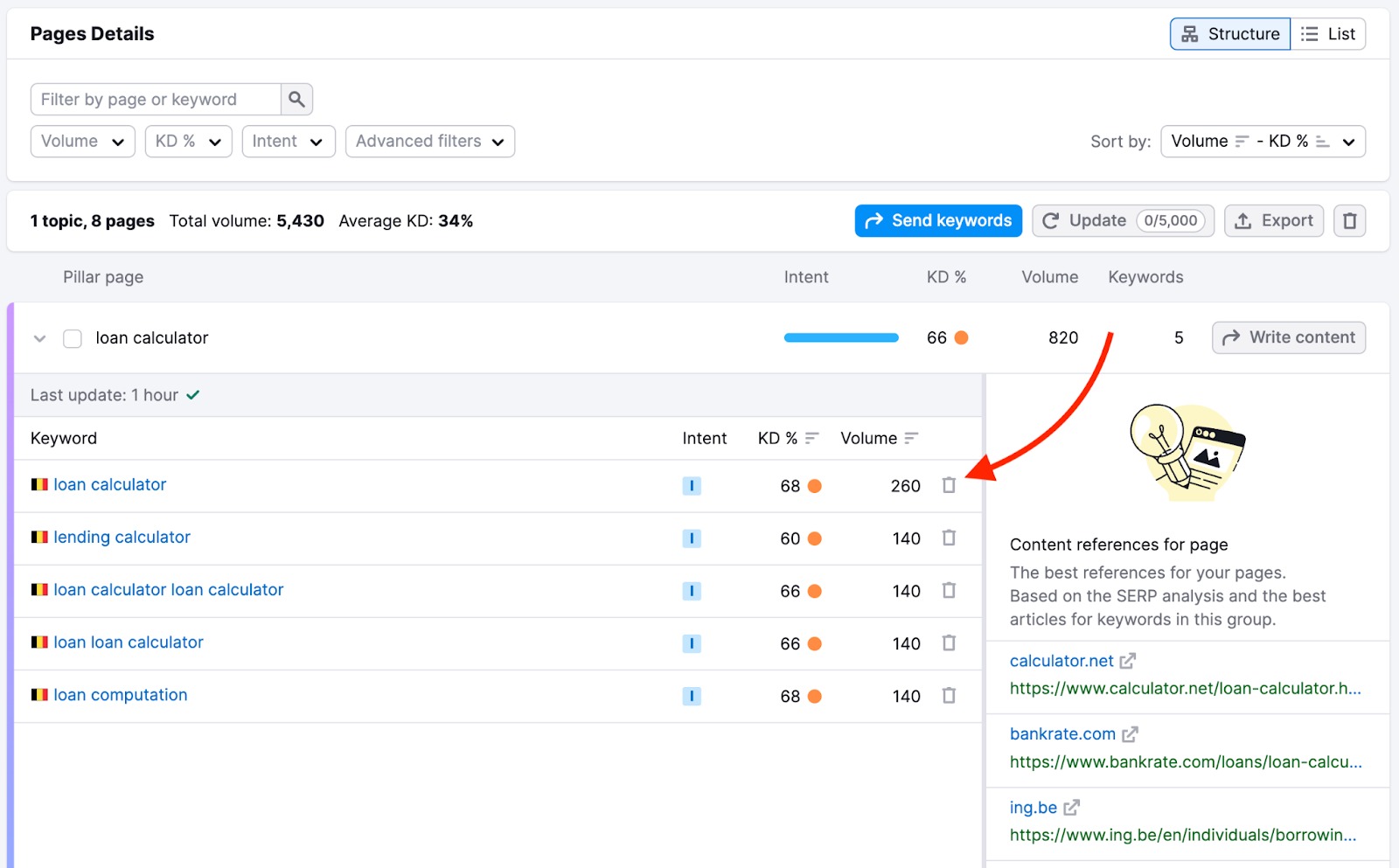Collapse the 'loan calculator' pillar page row
The height and width of the screenshot is (868, 1399).
click(39, 338)
